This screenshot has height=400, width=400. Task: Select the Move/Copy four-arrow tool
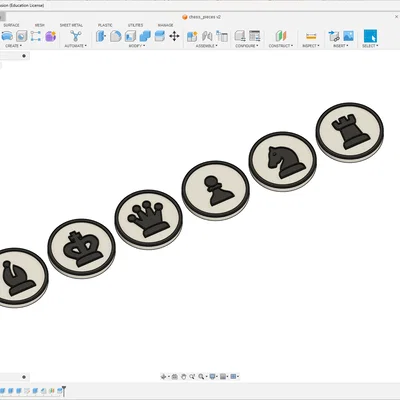click(174, 36)
